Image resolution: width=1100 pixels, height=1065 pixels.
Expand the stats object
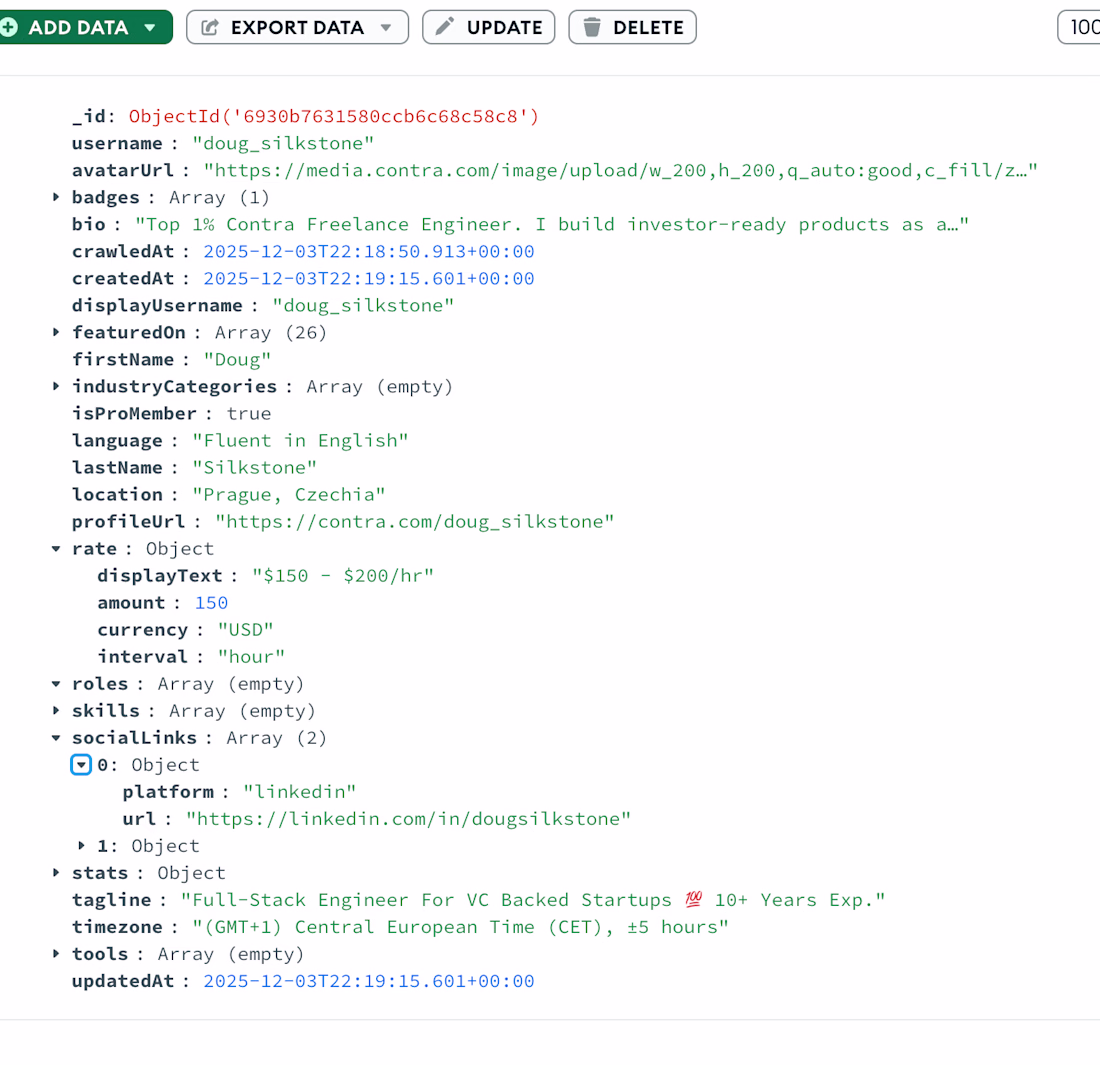coord(56,873)
